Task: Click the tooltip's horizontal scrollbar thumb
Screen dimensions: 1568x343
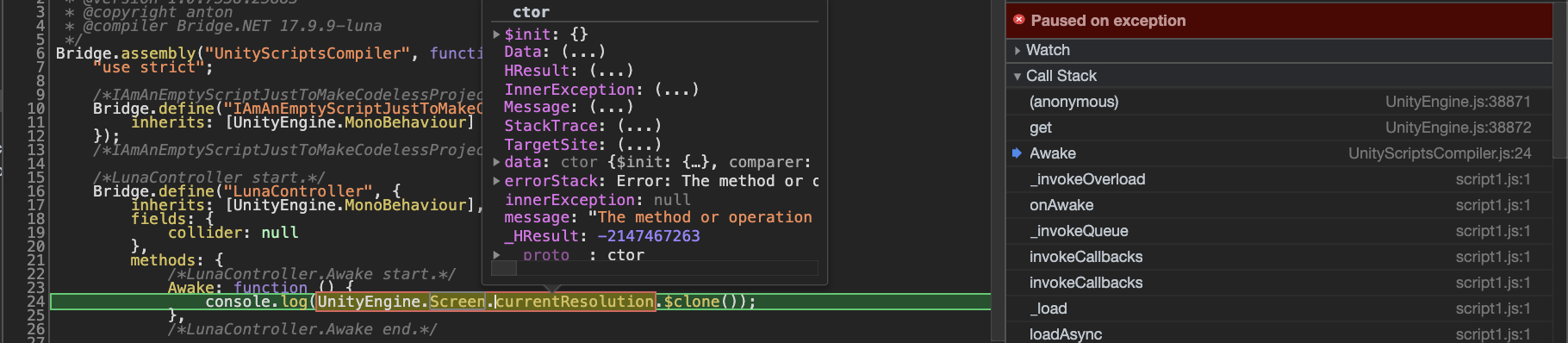Action: click(x=504, y=268)
